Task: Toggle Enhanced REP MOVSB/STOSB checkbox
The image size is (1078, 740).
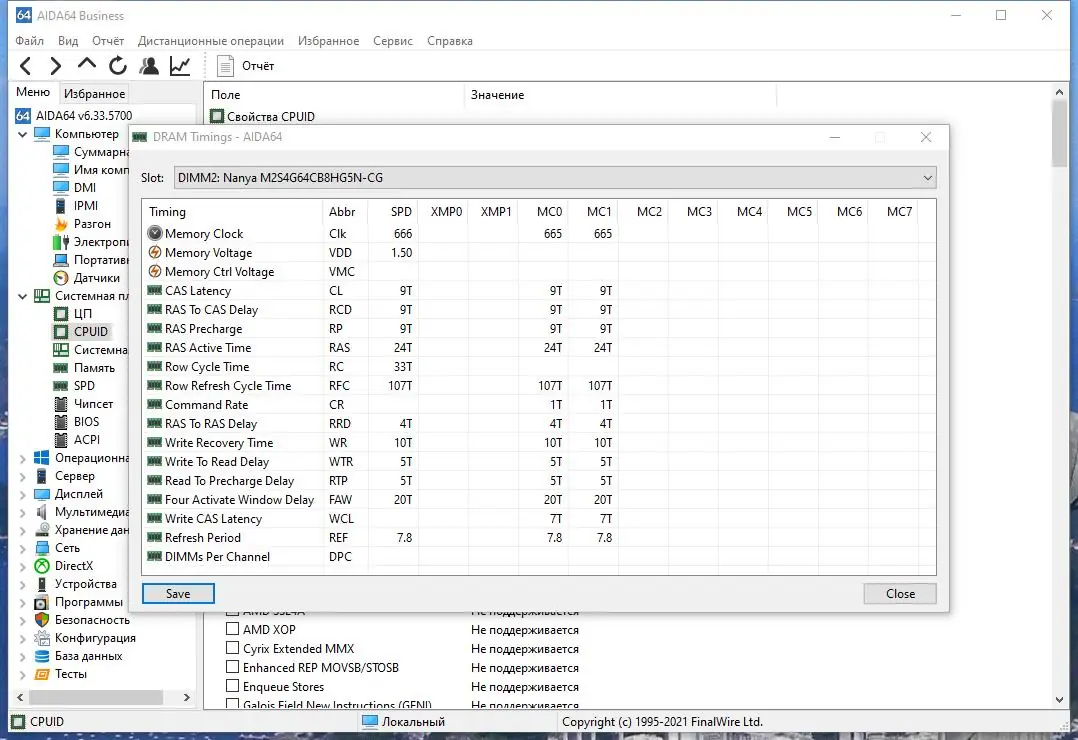Action: pos(232,667)
